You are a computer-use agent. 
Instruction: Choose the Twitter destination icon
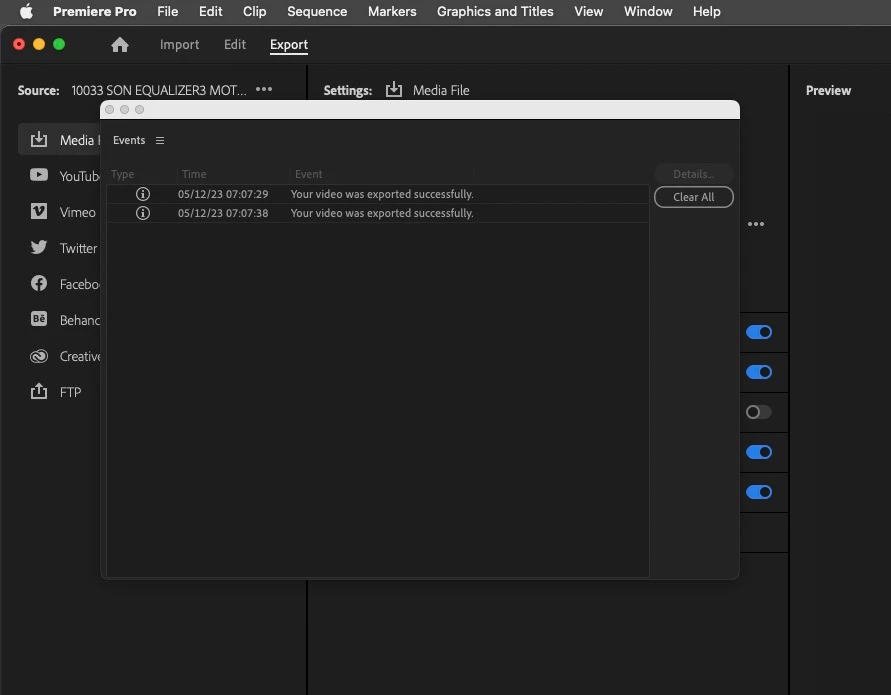tap(39, 247)
